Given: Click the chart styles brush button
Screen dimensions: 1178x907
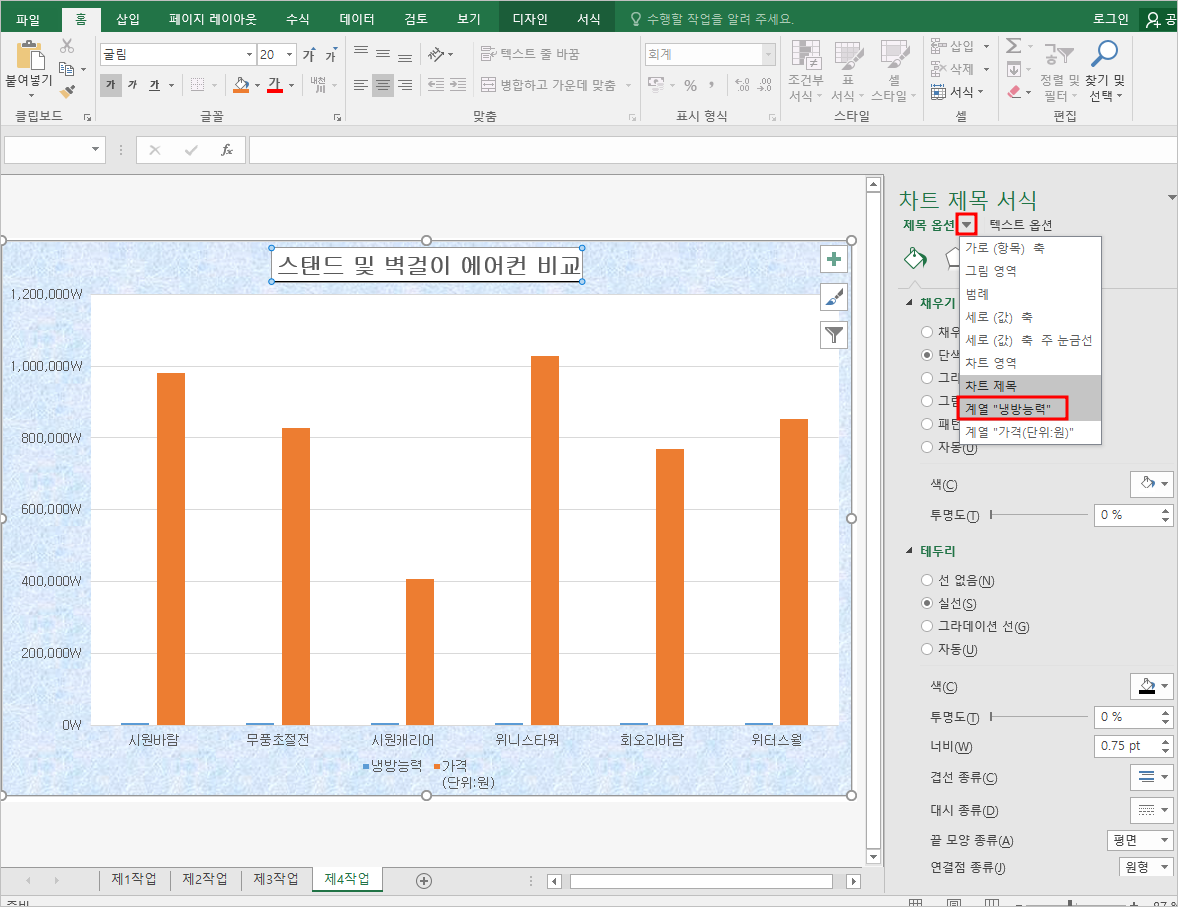Looking at the screenshot, I should click(x=834, y=298).
